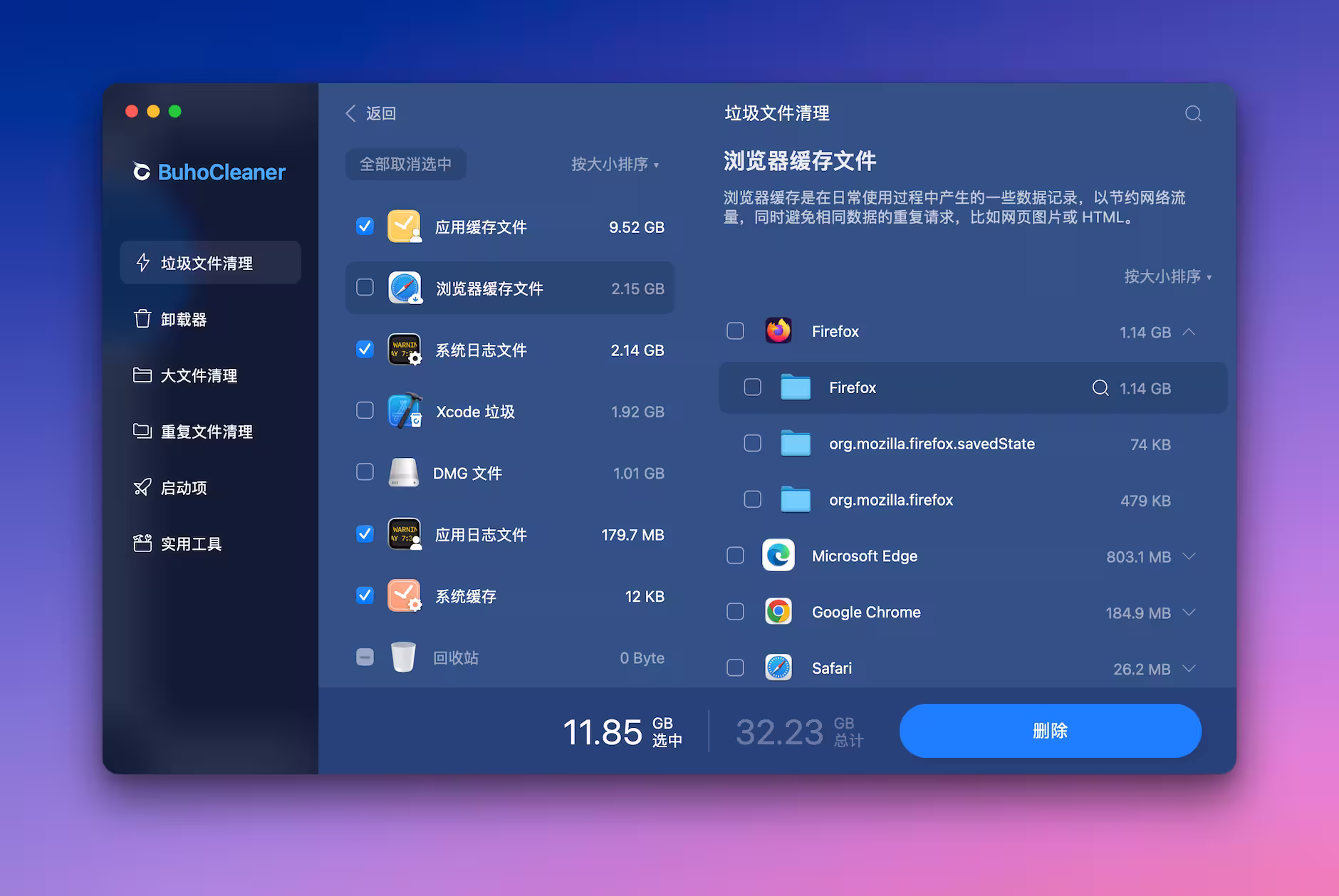Uncheck the 系统日志文件 checkbox
Screen dimensions: 1339x896
click(x=365, y=349)
